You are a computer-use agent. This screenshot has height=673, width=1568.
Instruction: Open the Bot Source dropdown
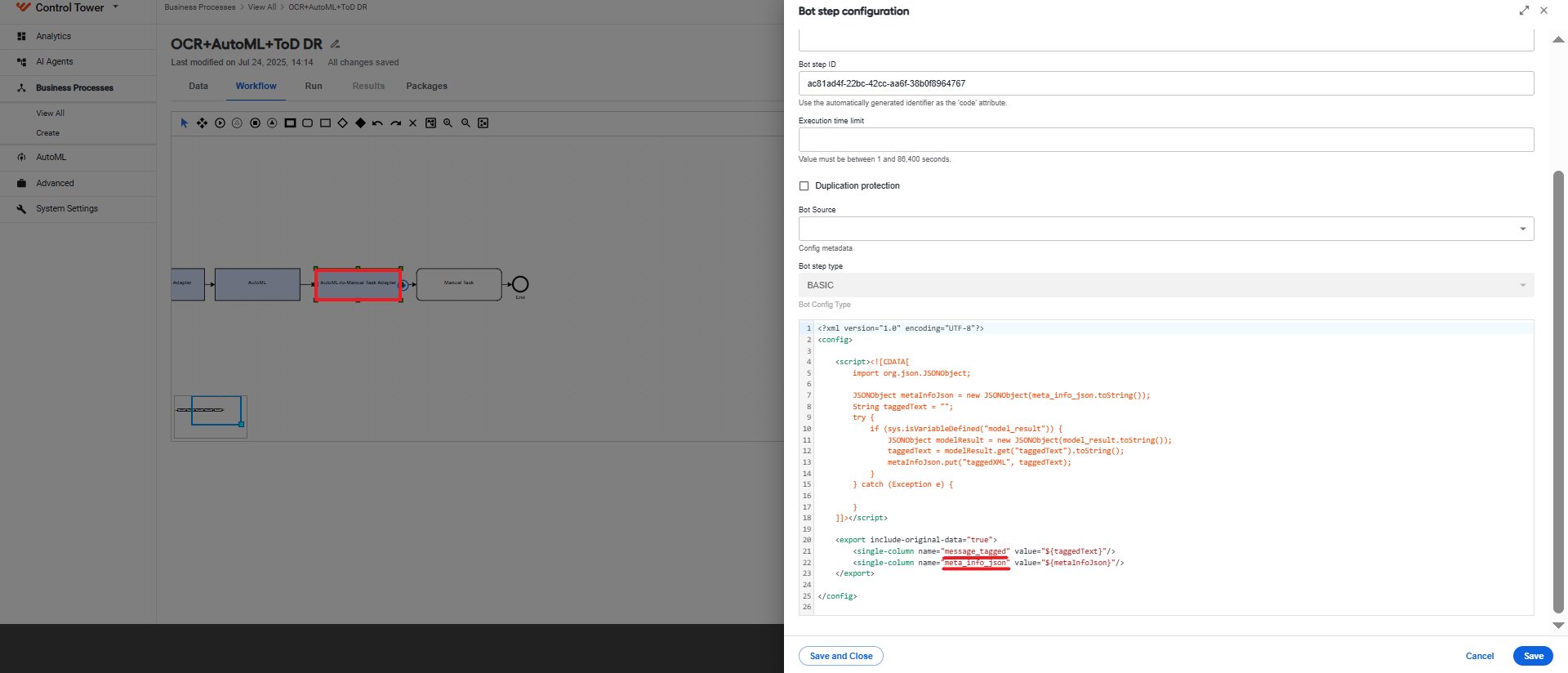(x=1166, y=229)
